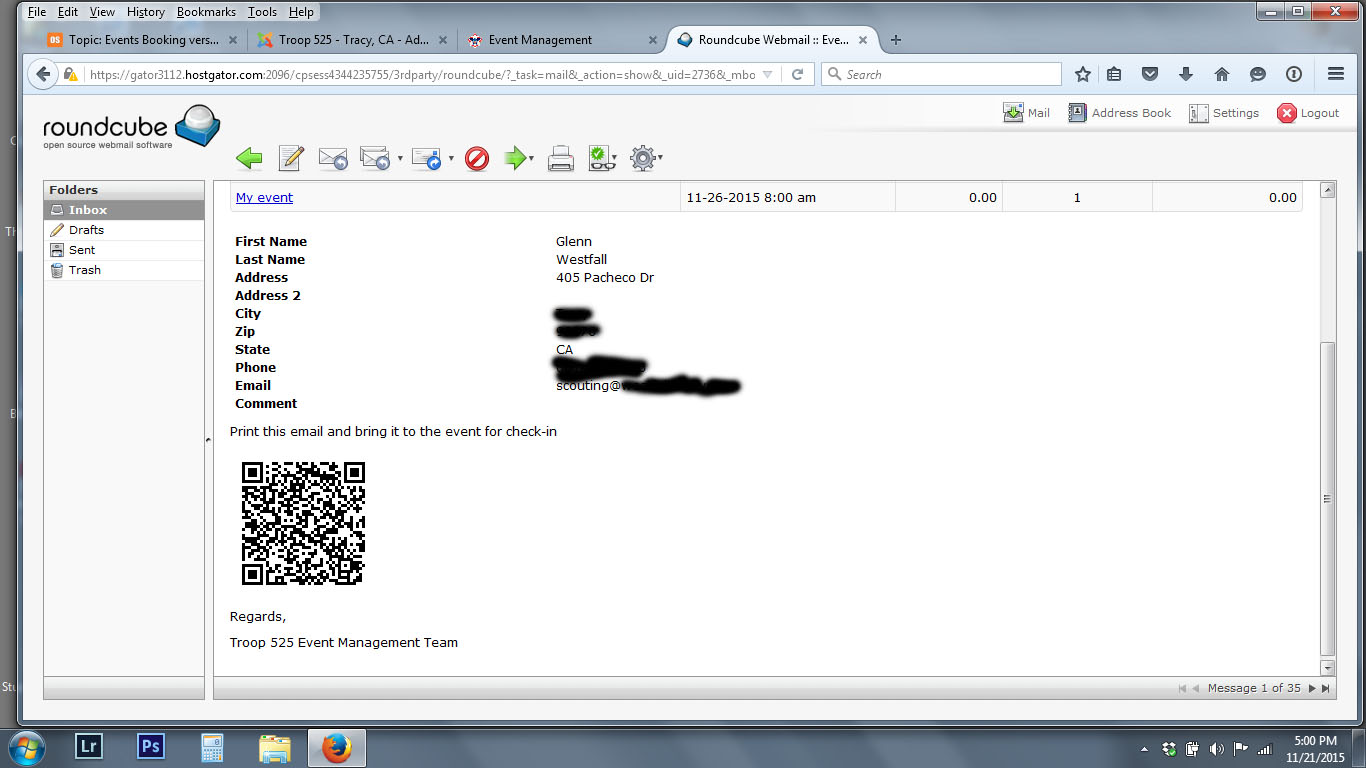Open mark message menu with checkmark-glasses icon
Screen dimensions: 1366x768
point(602,158)
